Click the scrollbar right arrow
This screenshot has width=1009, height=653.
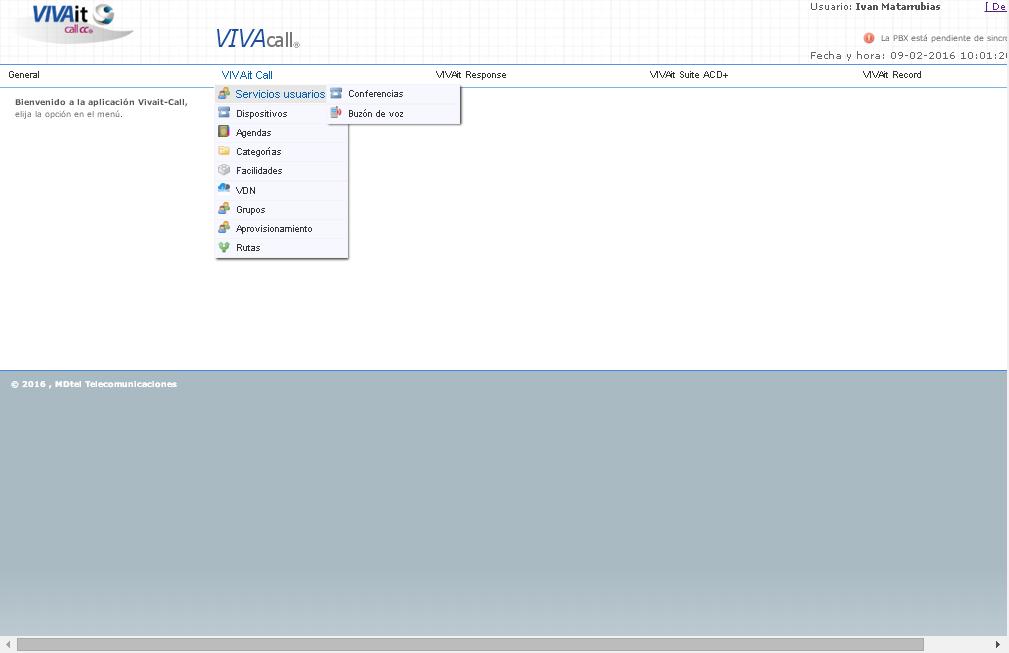[x=998, y=645]
